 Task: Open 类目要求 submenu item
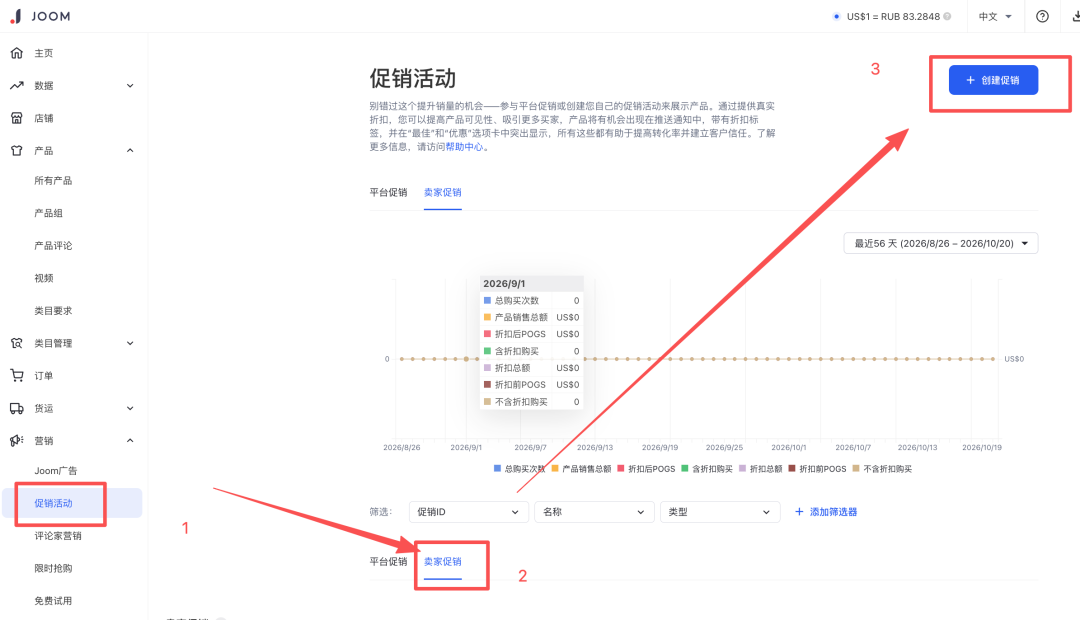(53, 311)
